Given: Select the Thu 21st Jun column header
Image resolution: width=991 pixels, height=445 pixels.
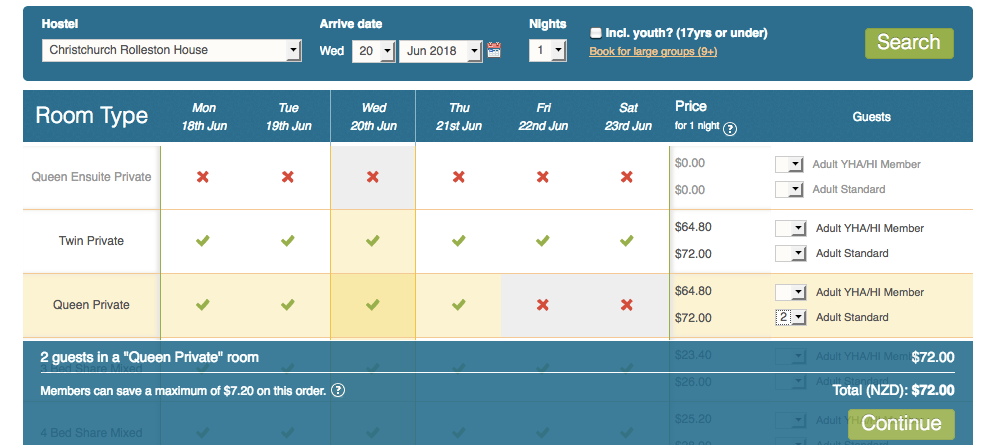Looking at the screenshot, I should click(459, 117).
